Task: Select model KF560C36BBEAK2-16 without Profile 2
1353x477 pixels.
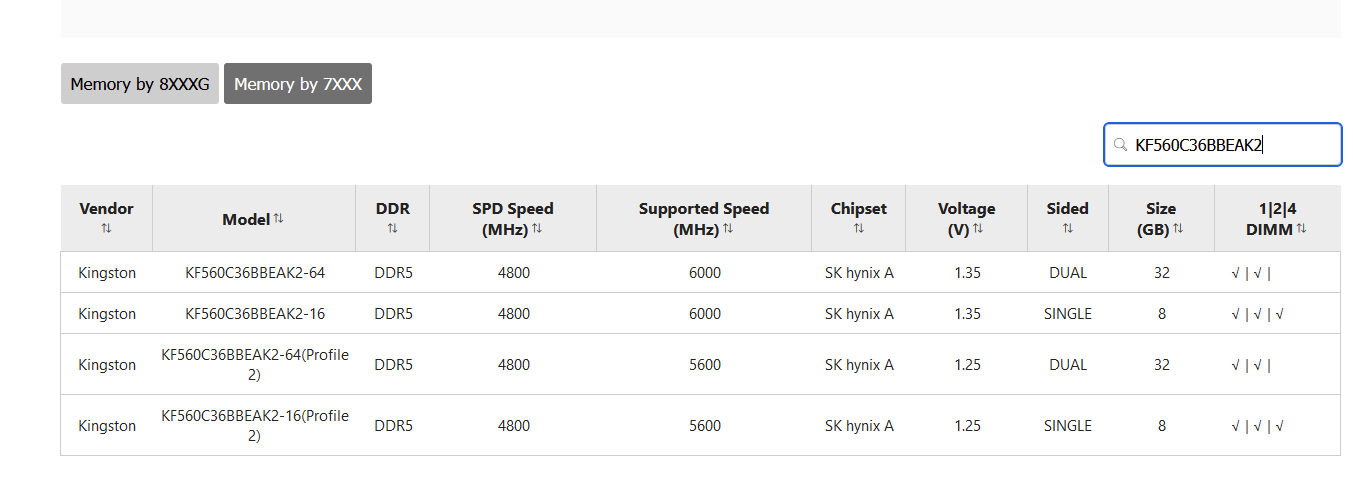Action: pyautogui.click(x=255, y=313)
